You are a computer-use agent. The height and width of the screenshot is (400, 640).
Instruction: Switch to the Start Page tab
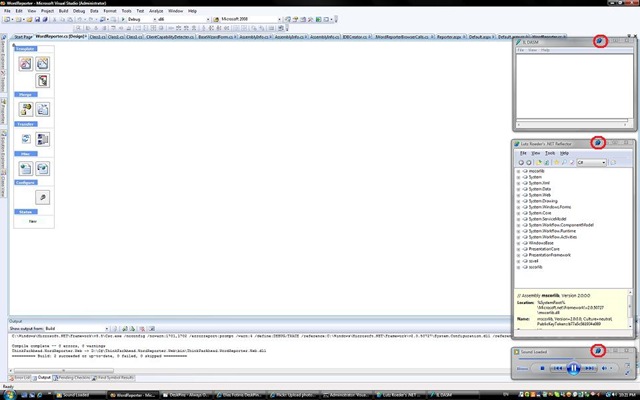(x=23, y=37)
